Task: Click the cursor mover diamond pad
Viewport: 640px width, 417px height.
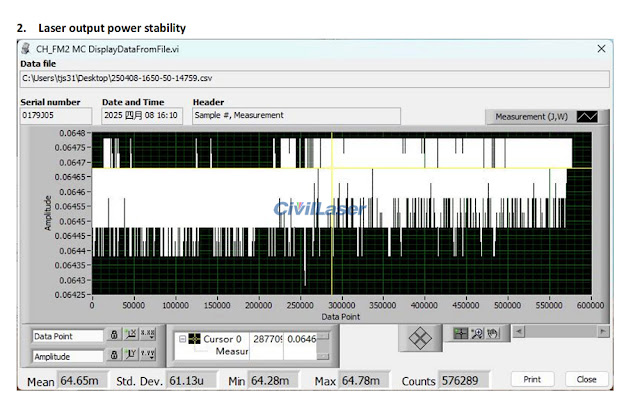Action: (x=420, y=338)
